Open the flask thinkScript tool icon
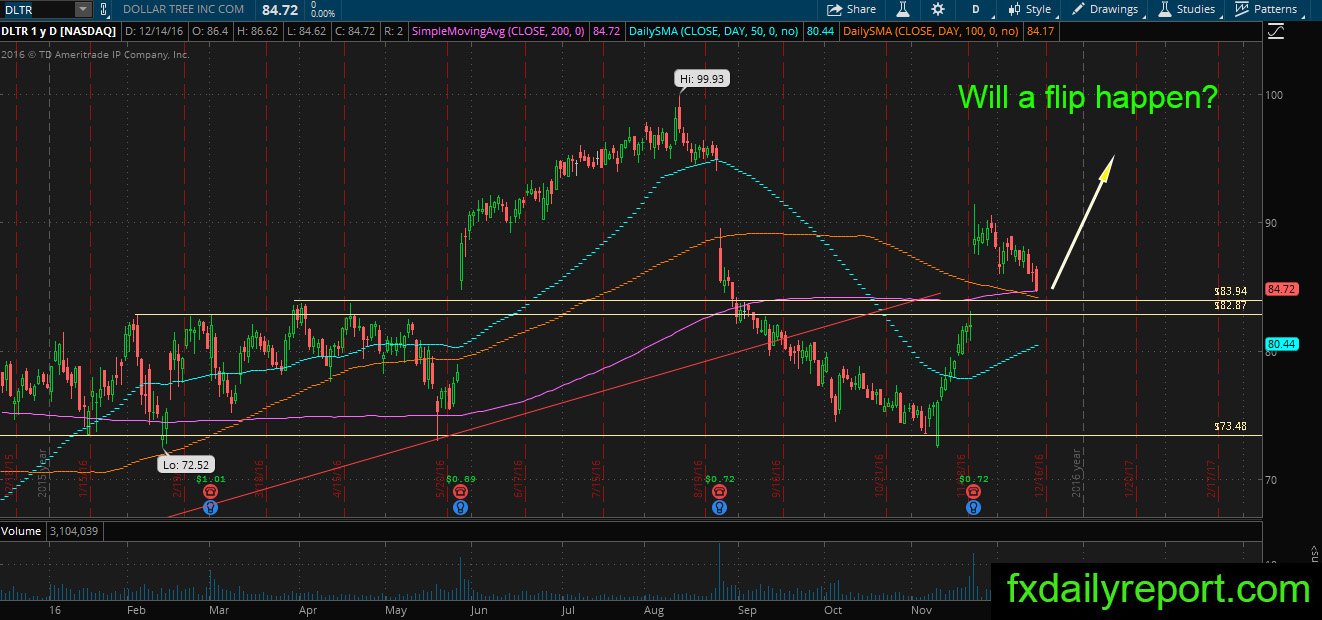This screenshot has width=1322, height=620. [902, 9]
